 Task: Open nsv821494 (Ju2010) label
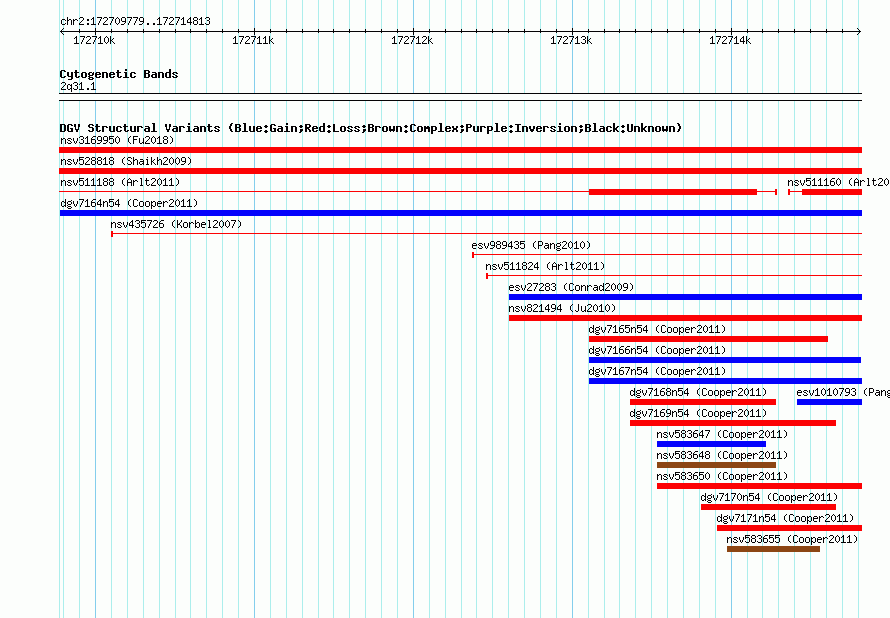click(562, 308)
